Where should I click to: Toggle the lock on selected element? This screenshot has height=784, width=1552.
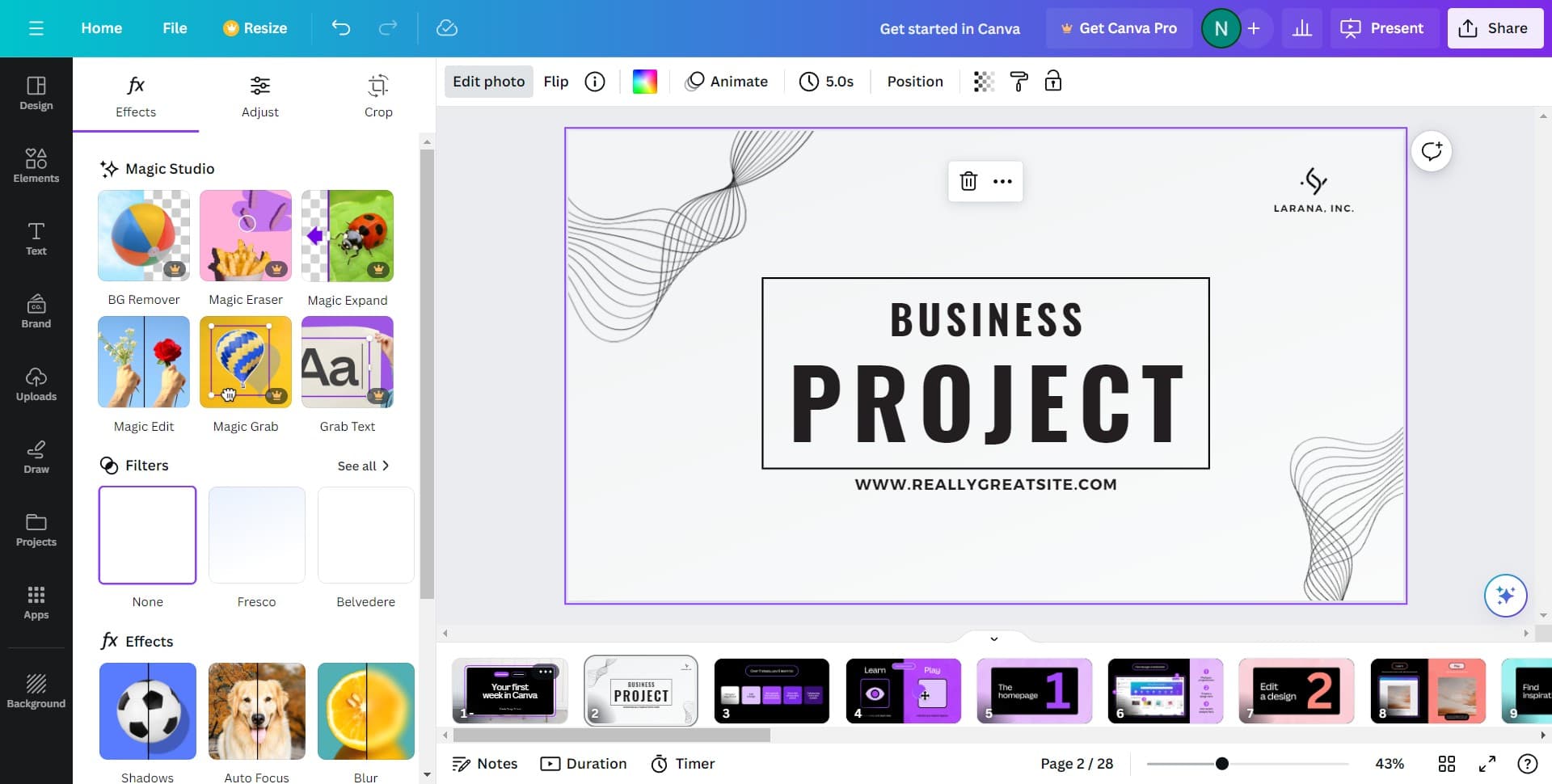1052,82
